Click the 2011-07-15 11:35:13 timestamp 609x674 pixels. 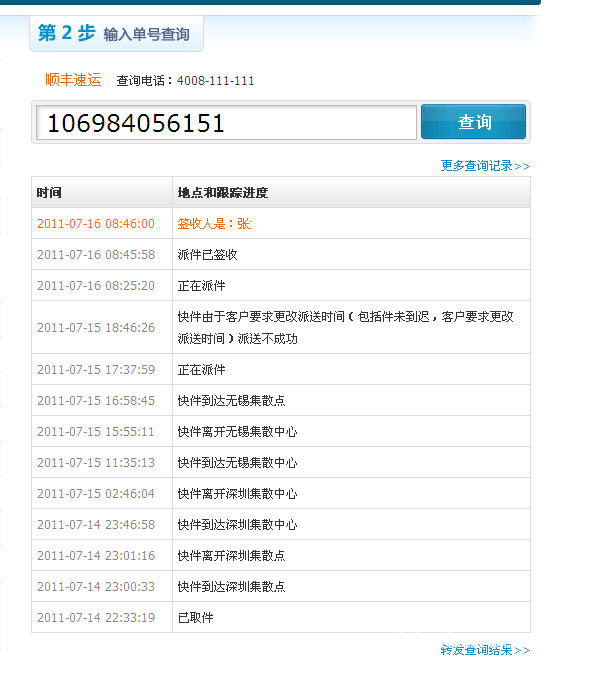[96, 463]
